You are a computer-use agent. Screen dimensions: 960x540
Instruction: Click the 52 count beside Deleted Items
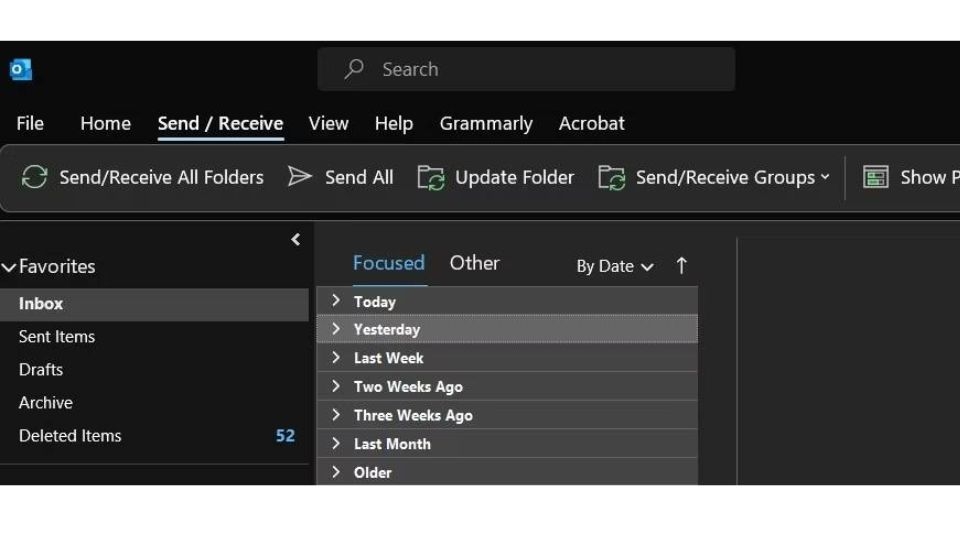pyautogui.click(x=285, y=436)
